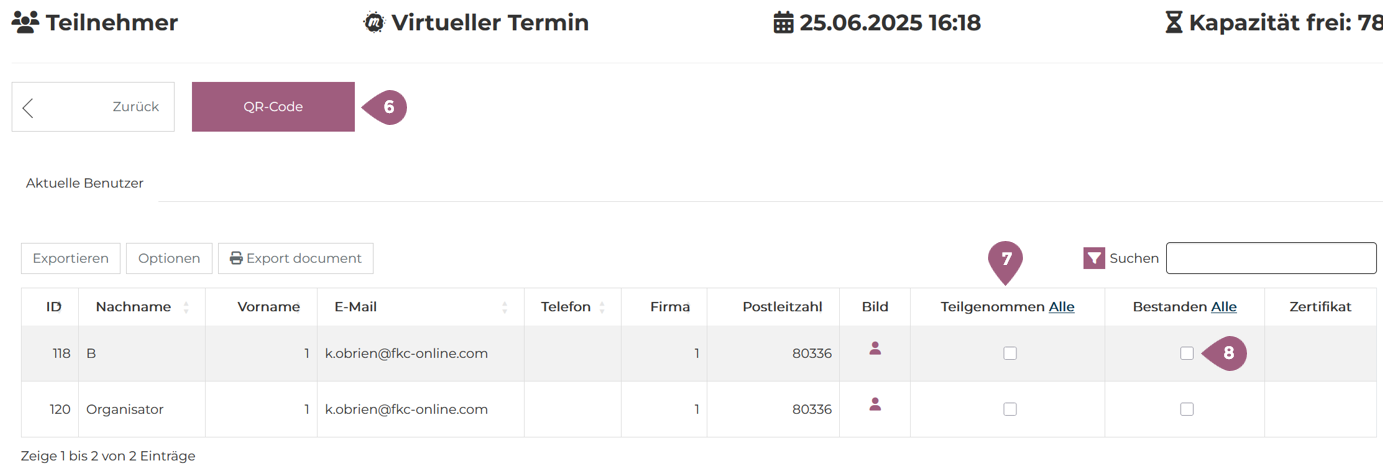Open the Optionen menu
Image resolution: width=1383 pixels, height=473 pixels.
(169, 258)
